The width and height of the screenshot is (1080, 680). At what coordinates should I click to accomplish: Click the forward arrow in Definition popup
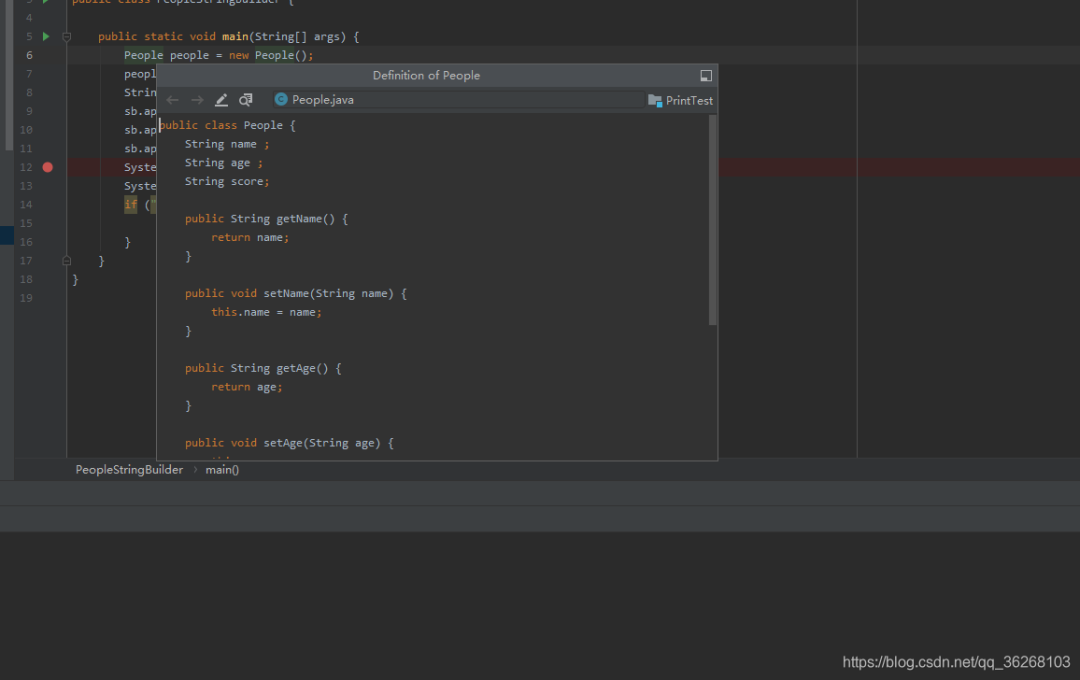(197, 100)
